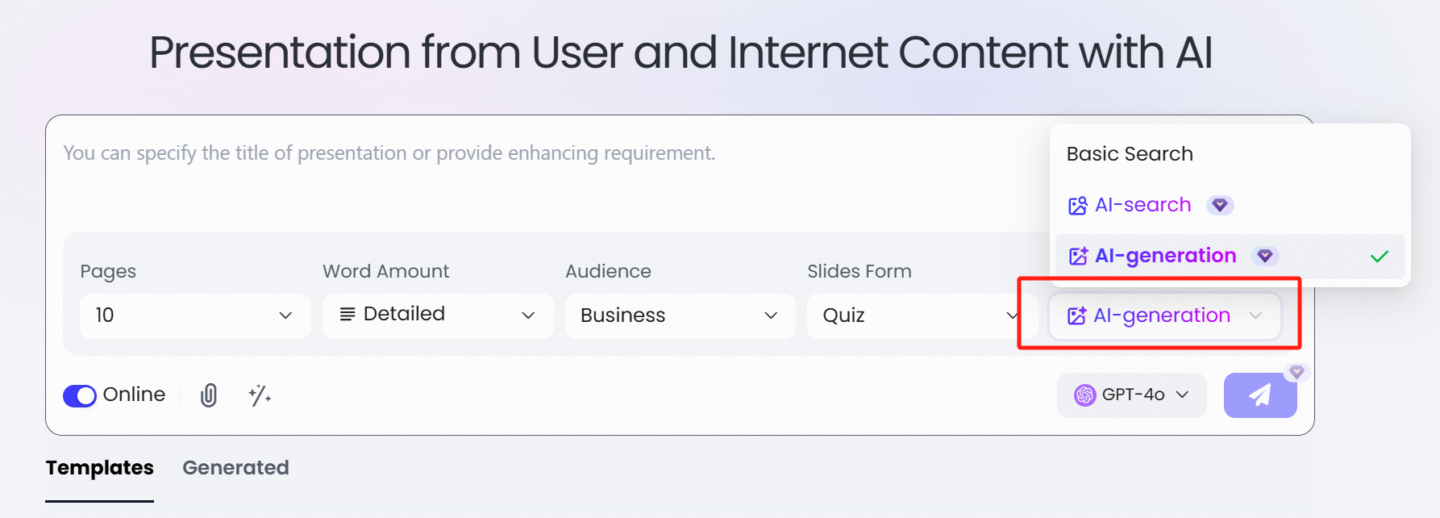Click the diamond badge above send button
Screen dimensions: 1440x518
(x=1297, y=372)
